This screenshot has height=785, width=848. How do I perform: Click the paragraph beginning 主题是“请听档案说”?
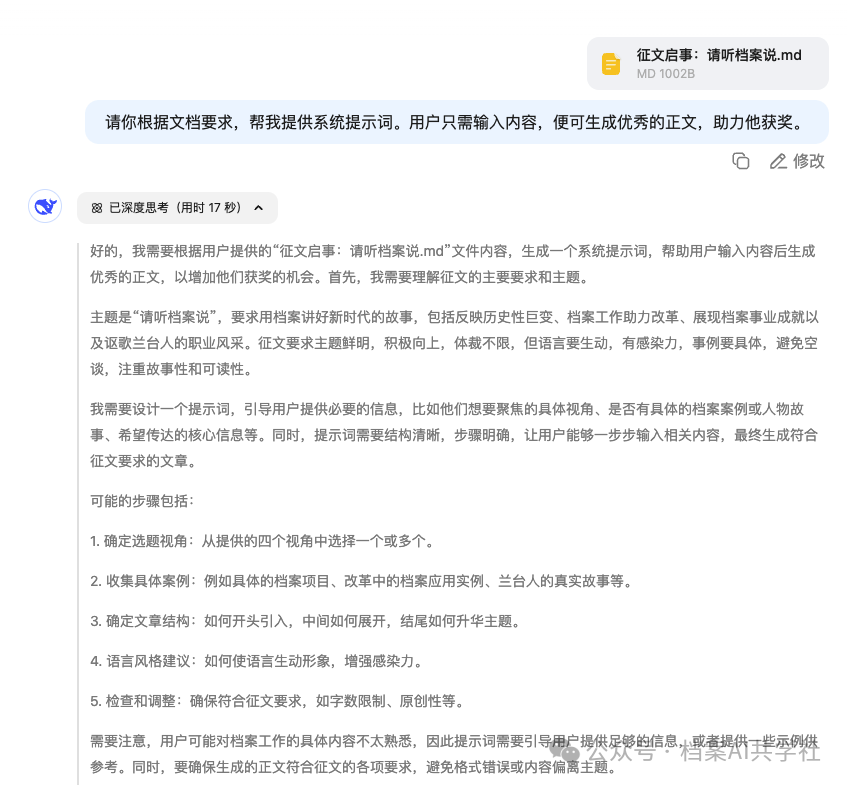pos(454,343)
